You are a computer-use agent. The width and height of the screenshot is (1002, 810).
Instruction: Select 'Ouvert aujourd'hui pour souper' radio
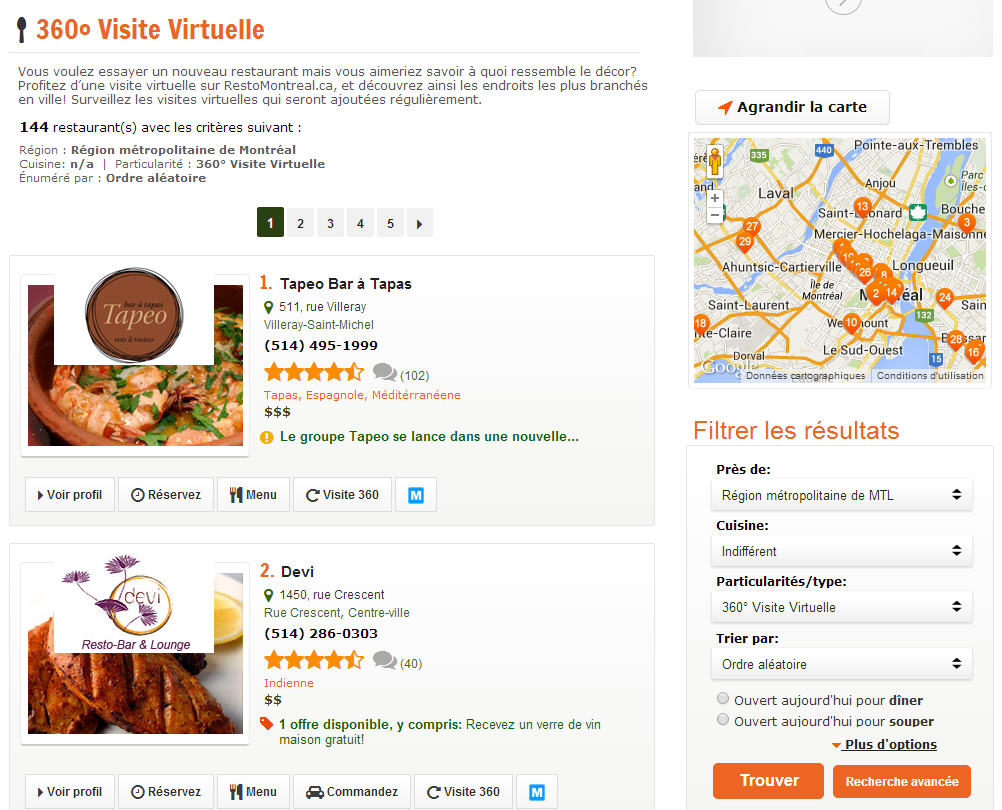[723, 719]
